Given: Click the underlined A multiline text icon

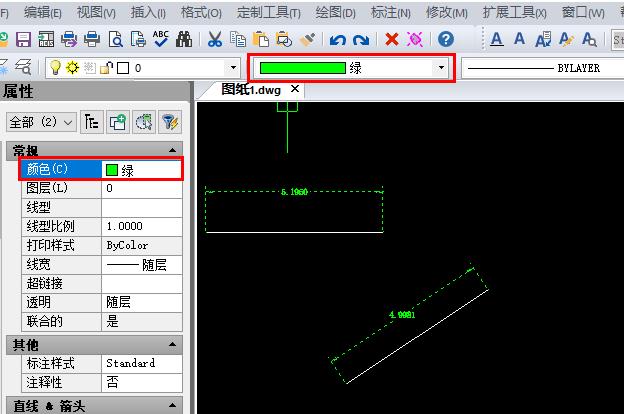Looking at the screenshot, I should pos(497,39).
